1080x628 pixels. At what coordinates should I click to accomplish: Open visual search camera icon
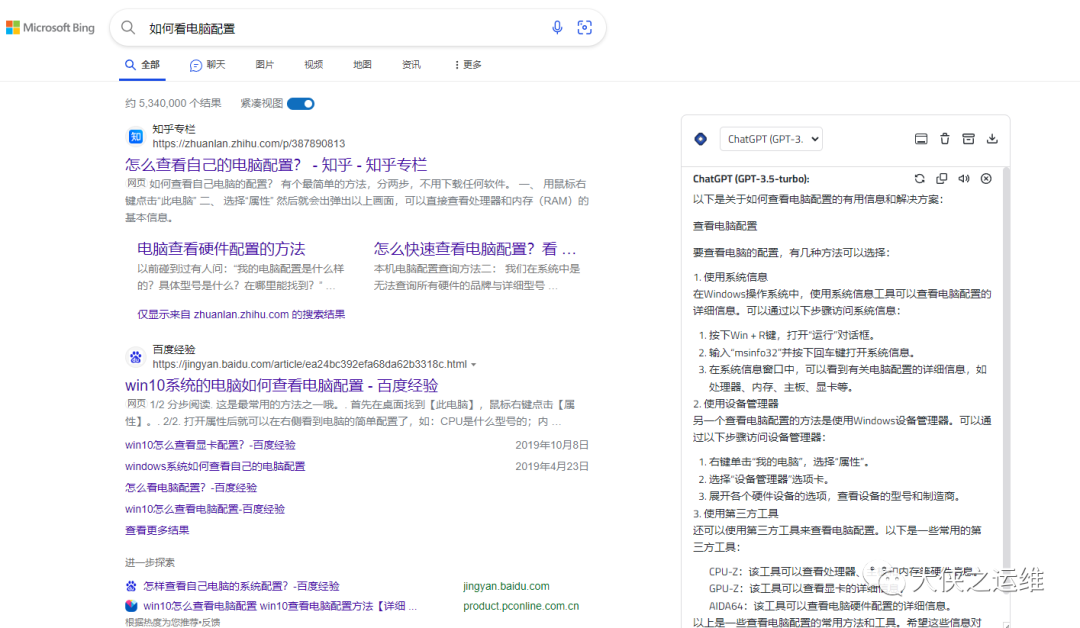[585, 28]
